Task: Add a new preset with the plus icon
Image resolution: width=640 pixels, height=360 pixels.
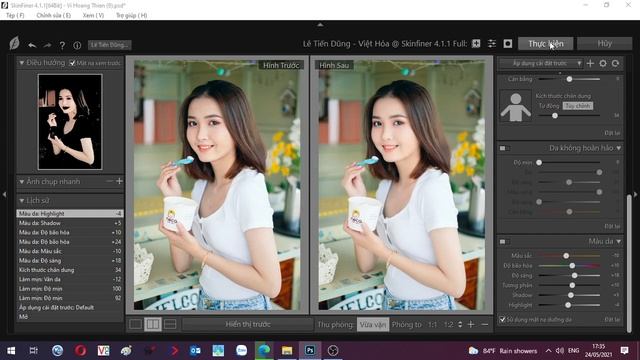Action: (x=590, y=63)
